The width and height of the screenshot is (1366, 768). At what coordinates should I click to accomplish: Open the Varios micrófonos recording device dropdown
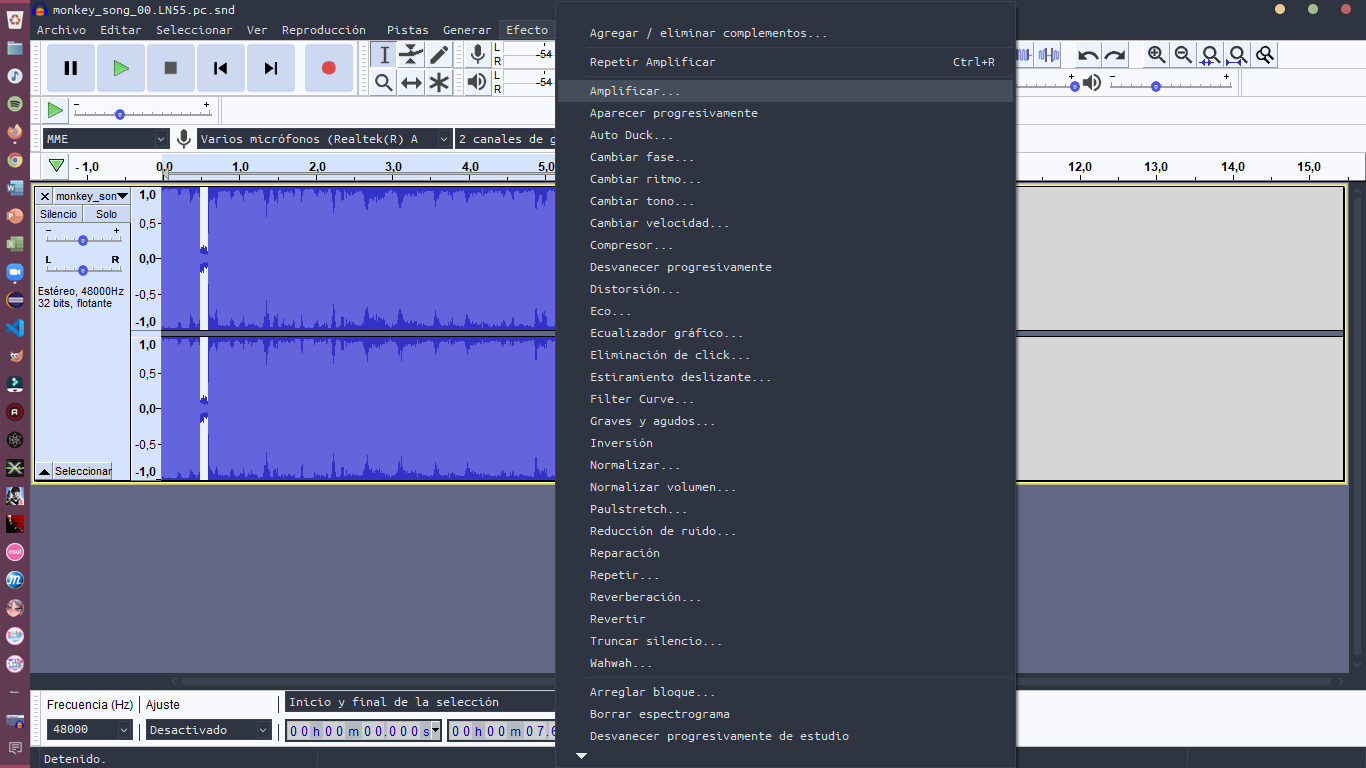324,139
